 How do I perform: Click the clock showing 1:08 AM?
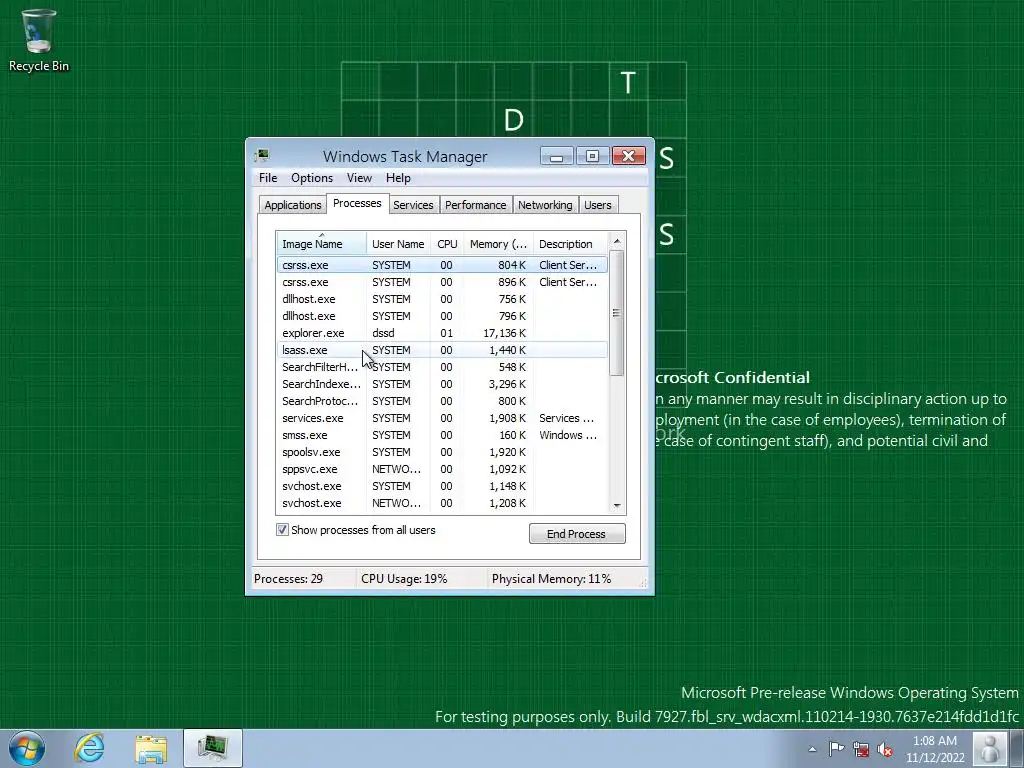(x=935, y=749)
